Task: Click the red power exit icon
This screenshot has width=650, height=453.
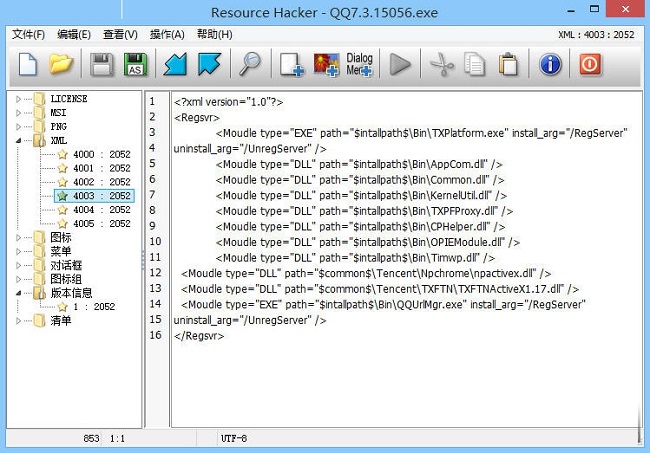Action: point(590,65)
